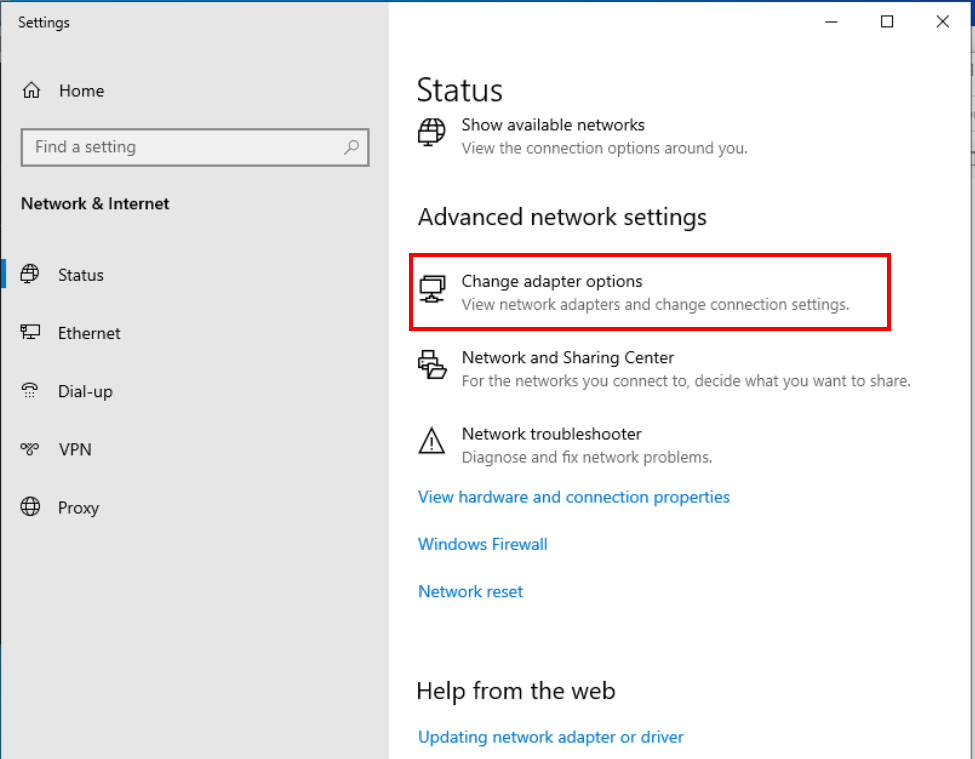Switch to the Ethernet settings page
975x759 pixels.
pyautogui.click(x=89, y=333)
